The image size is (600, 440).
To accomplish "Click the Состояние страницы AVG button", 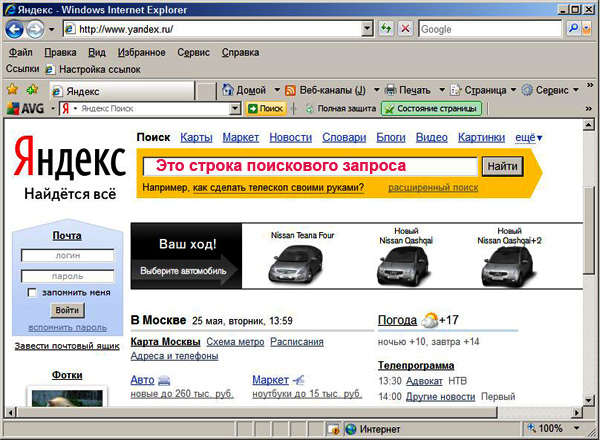I will click(x=431, y=109).
